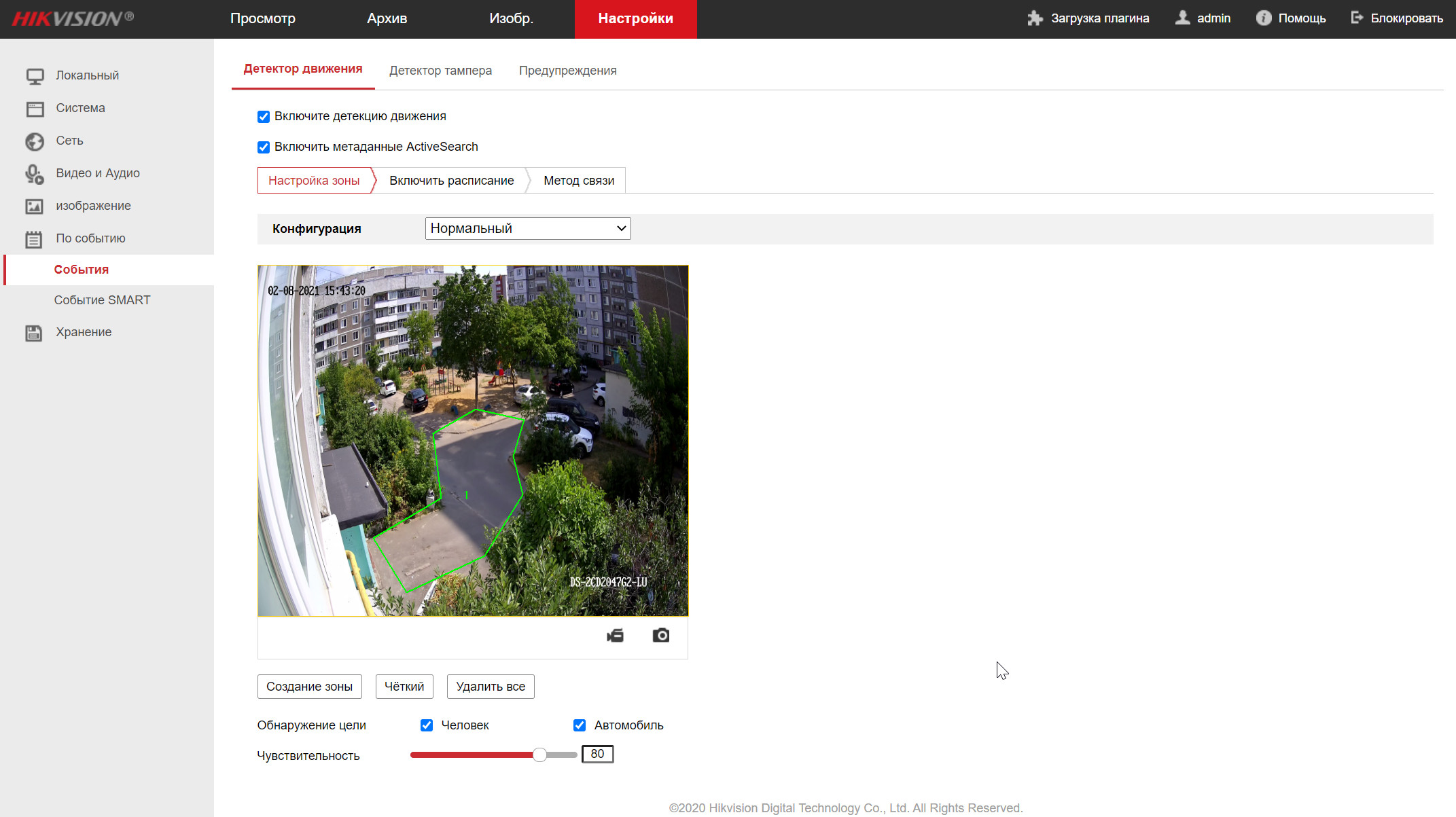Click the Сеть globe icon
Image resolution: width=1456 pixels, height=817 pixels.
click(35, 141)
